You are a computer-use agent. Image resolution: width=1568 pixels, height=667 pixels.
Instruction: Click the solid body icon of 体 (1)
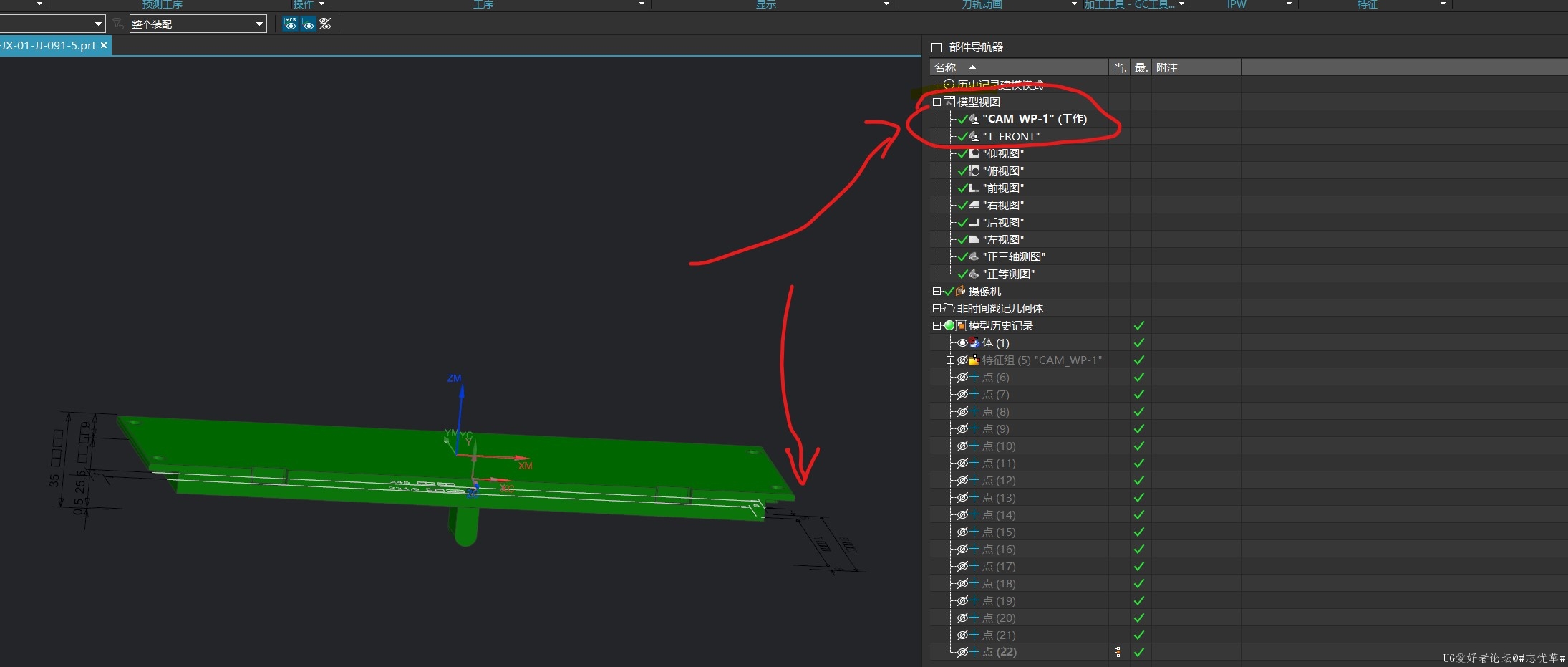pos(974,342)
